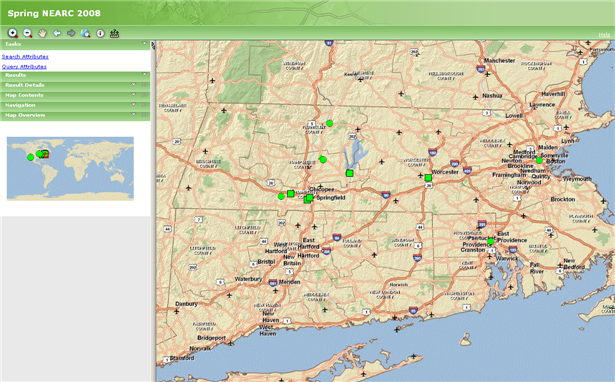This screenshot has height=382, width=615.
Task: Select the Measure ruler tool
Action: (115, 33)
